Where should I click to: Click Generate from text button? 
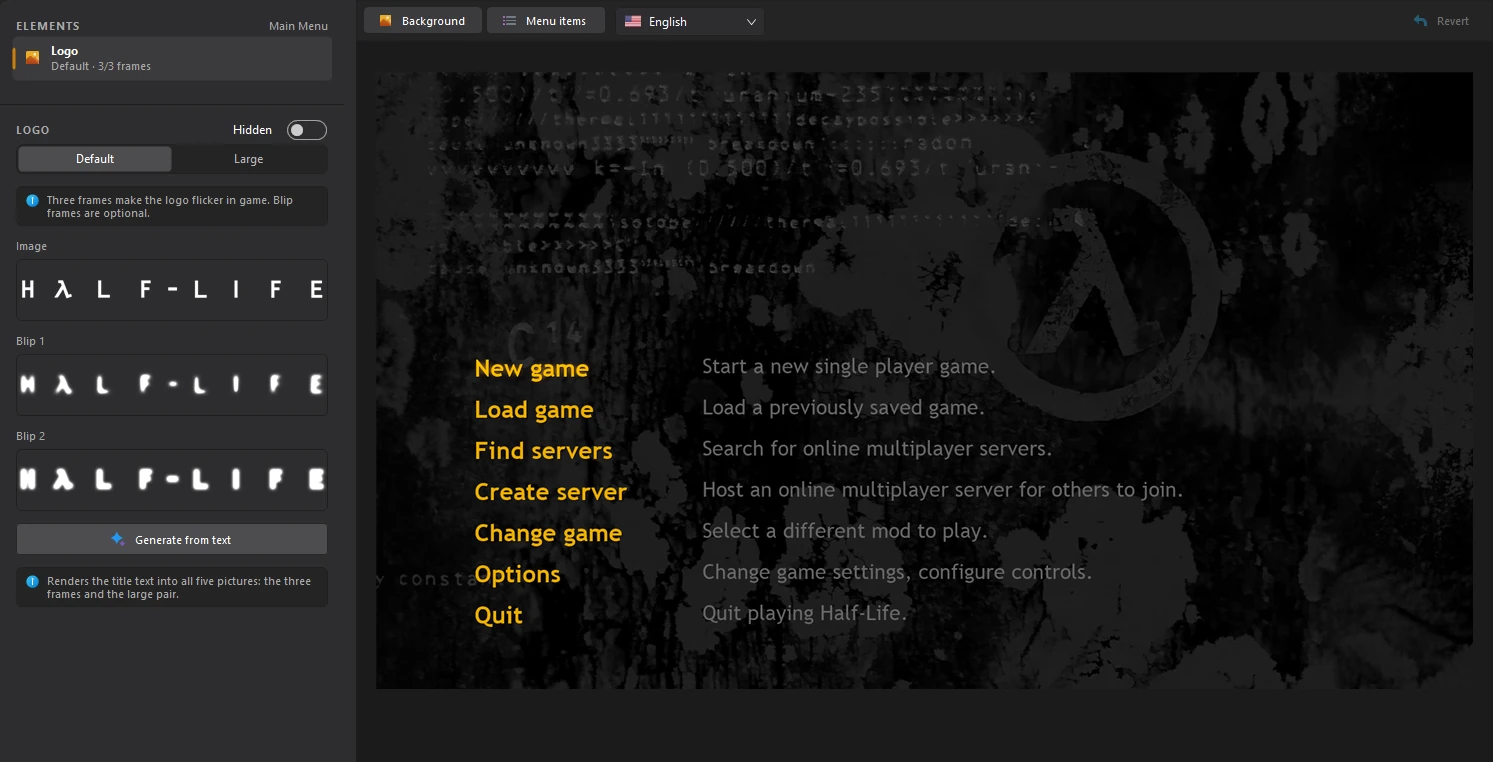[172, 539]
